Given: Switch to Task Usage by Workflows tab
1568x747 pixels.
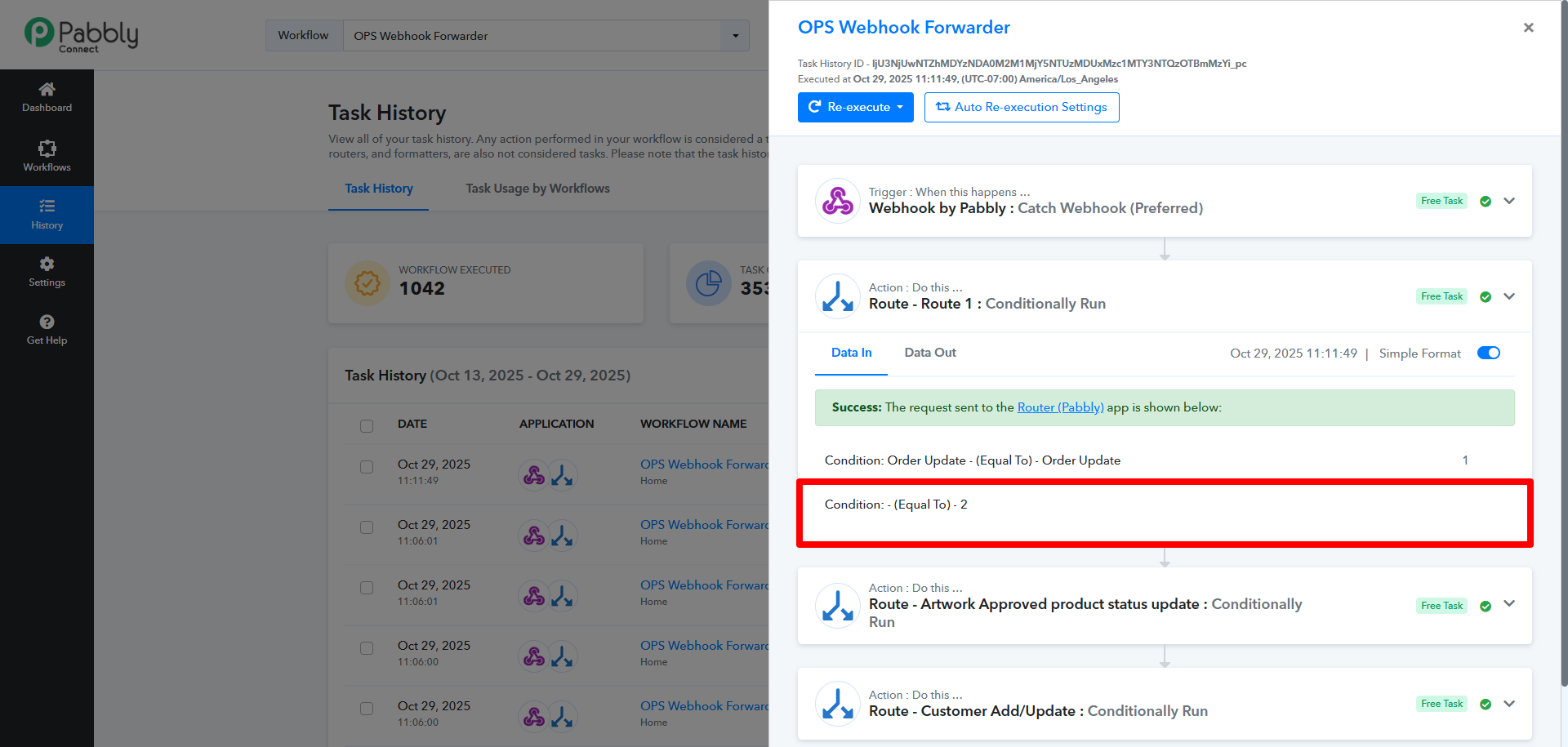Looking at the screenshot, I should pos(537,189).
